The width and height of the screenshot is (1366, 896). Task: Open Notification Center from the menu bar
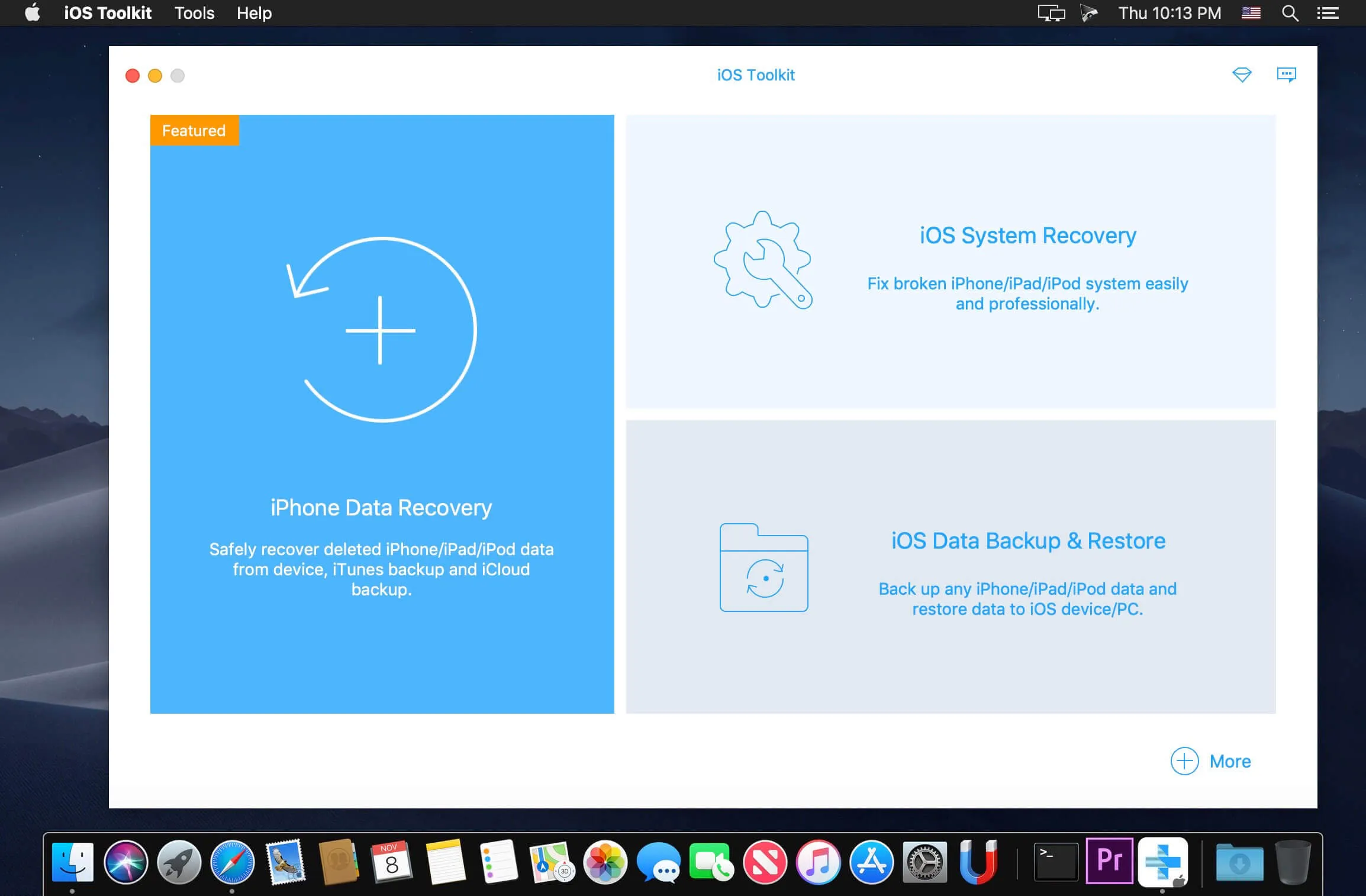(x=1328, y=12)
